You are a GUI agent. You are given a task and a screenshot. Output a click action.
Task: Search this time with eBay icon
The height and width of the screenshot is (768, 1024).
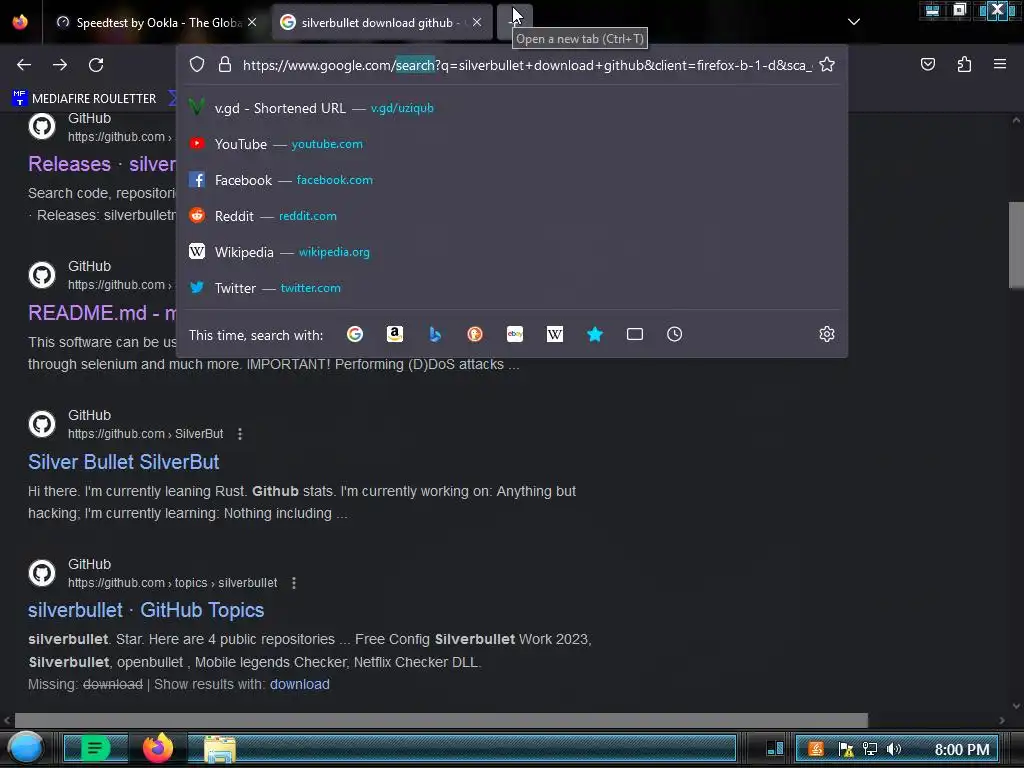click(x=515, y=334)
